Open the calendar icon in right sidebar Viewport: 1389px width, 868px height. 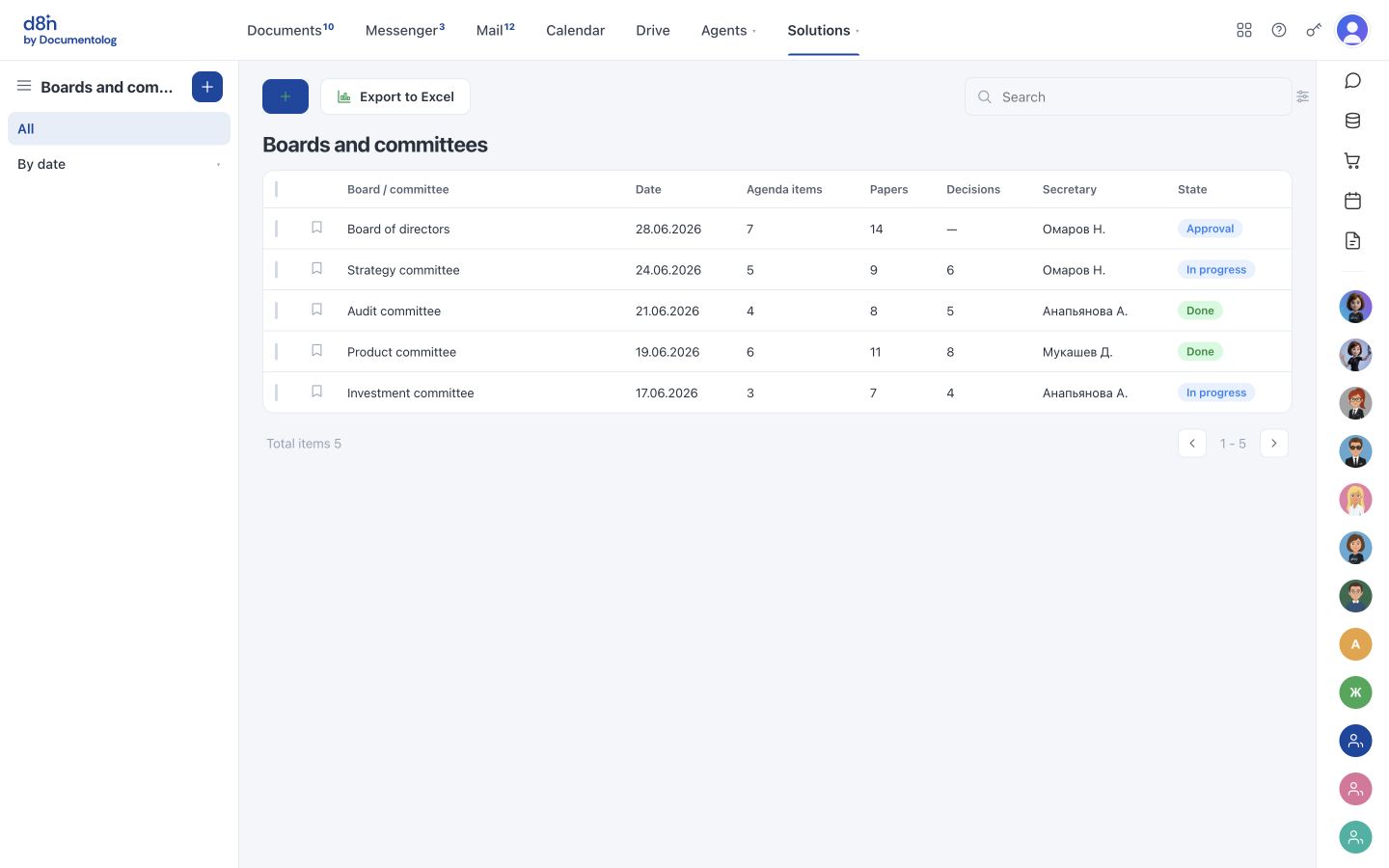1353,201
